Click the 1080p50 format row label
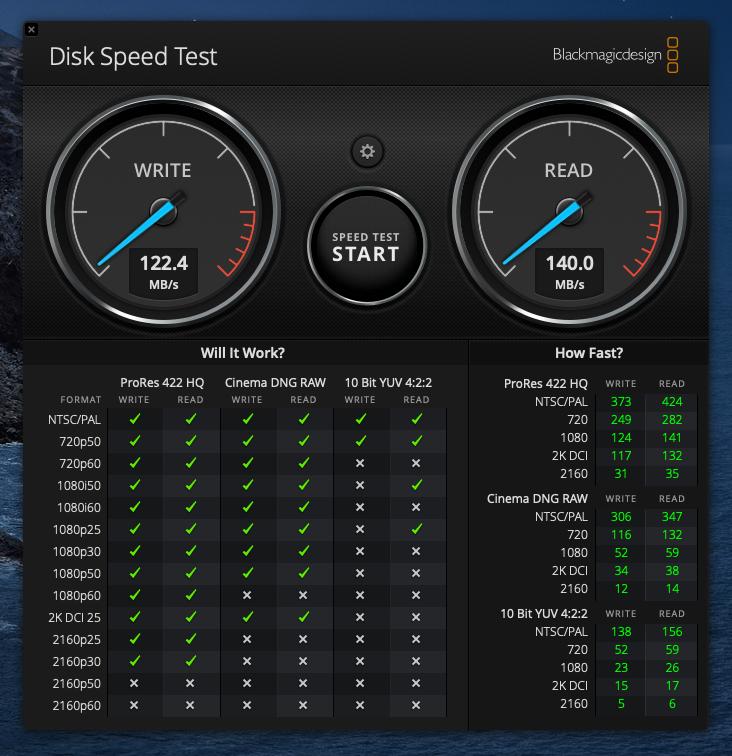The height and width of the screenshot is (756, 732). (77, 574)
